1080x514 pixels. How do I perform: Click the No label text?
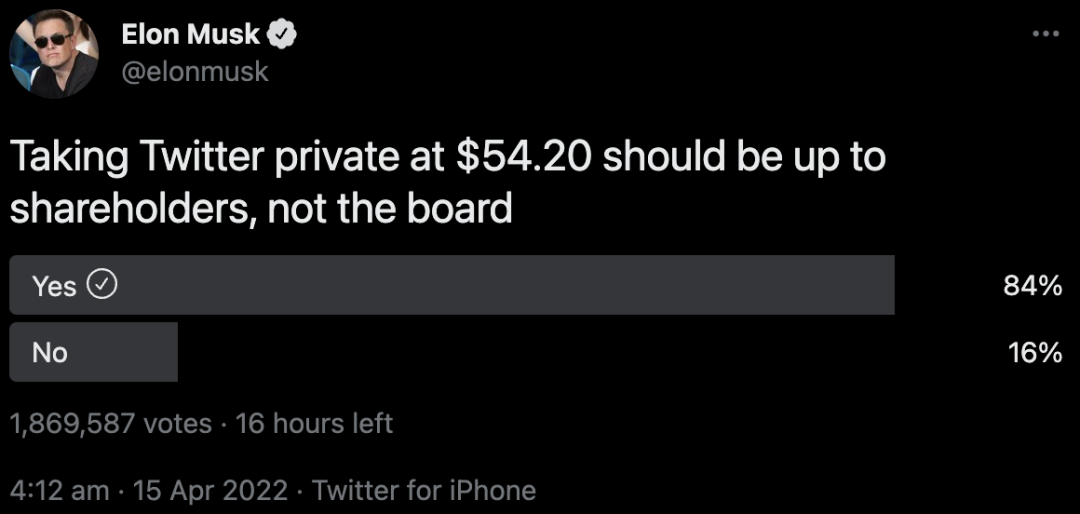pos(50,352)
